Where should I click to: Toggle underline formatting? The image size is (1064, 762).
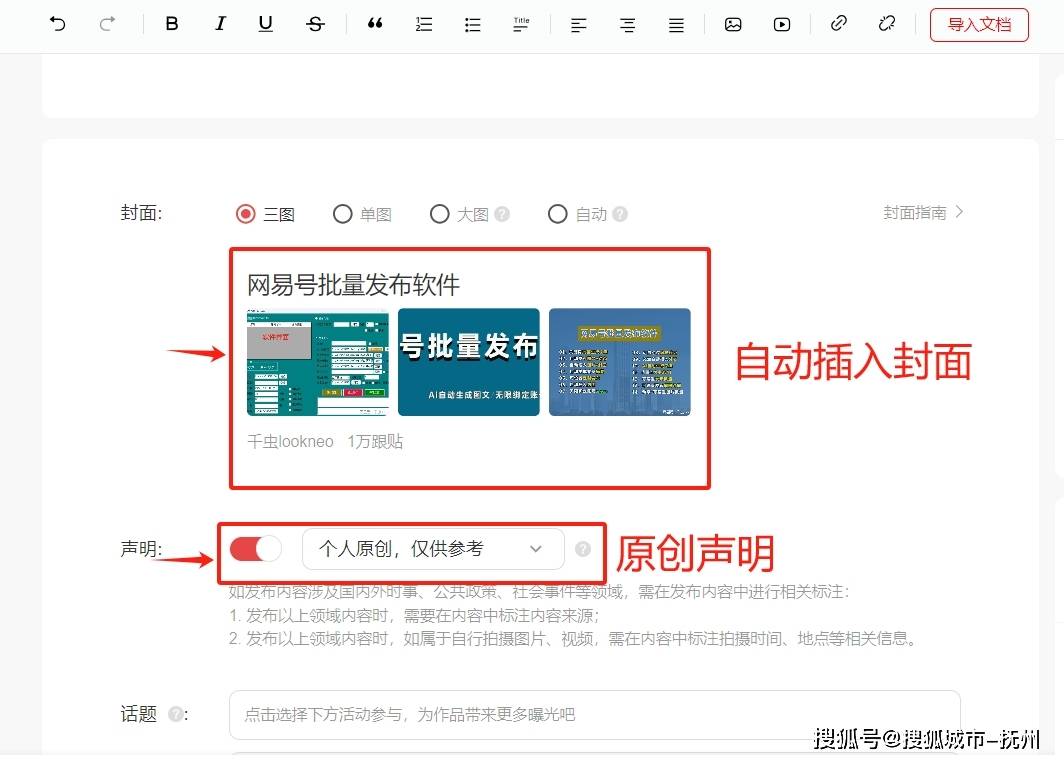(265, 24)
